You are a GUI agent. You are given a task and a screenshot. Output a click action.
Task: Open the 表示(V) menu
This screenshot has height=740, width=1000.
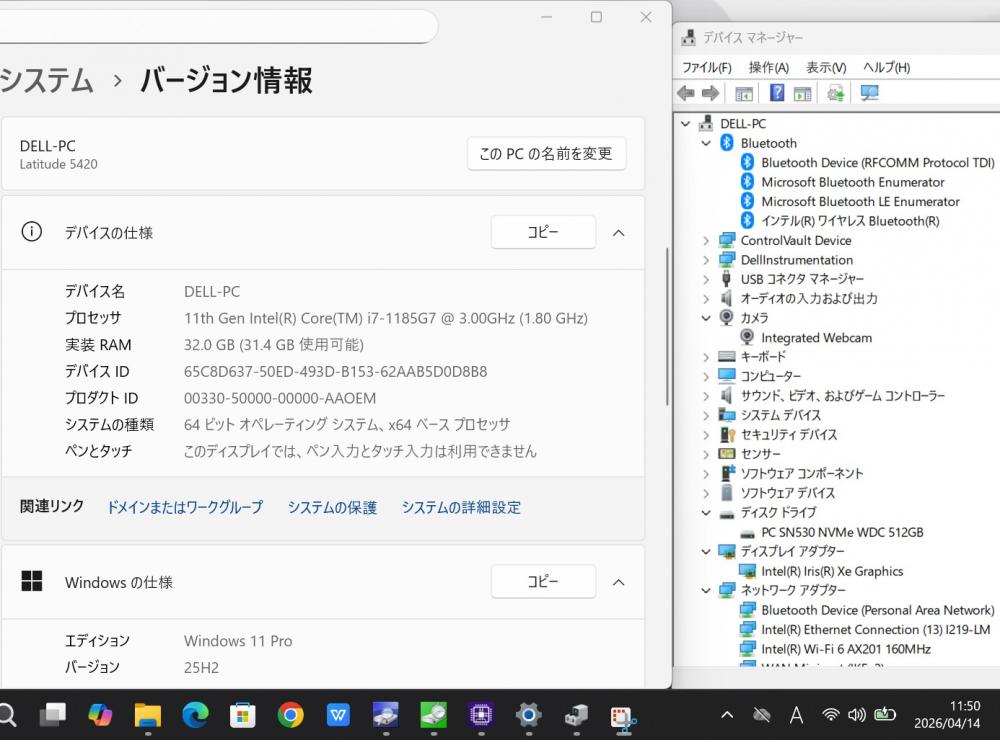pos(826,67)
